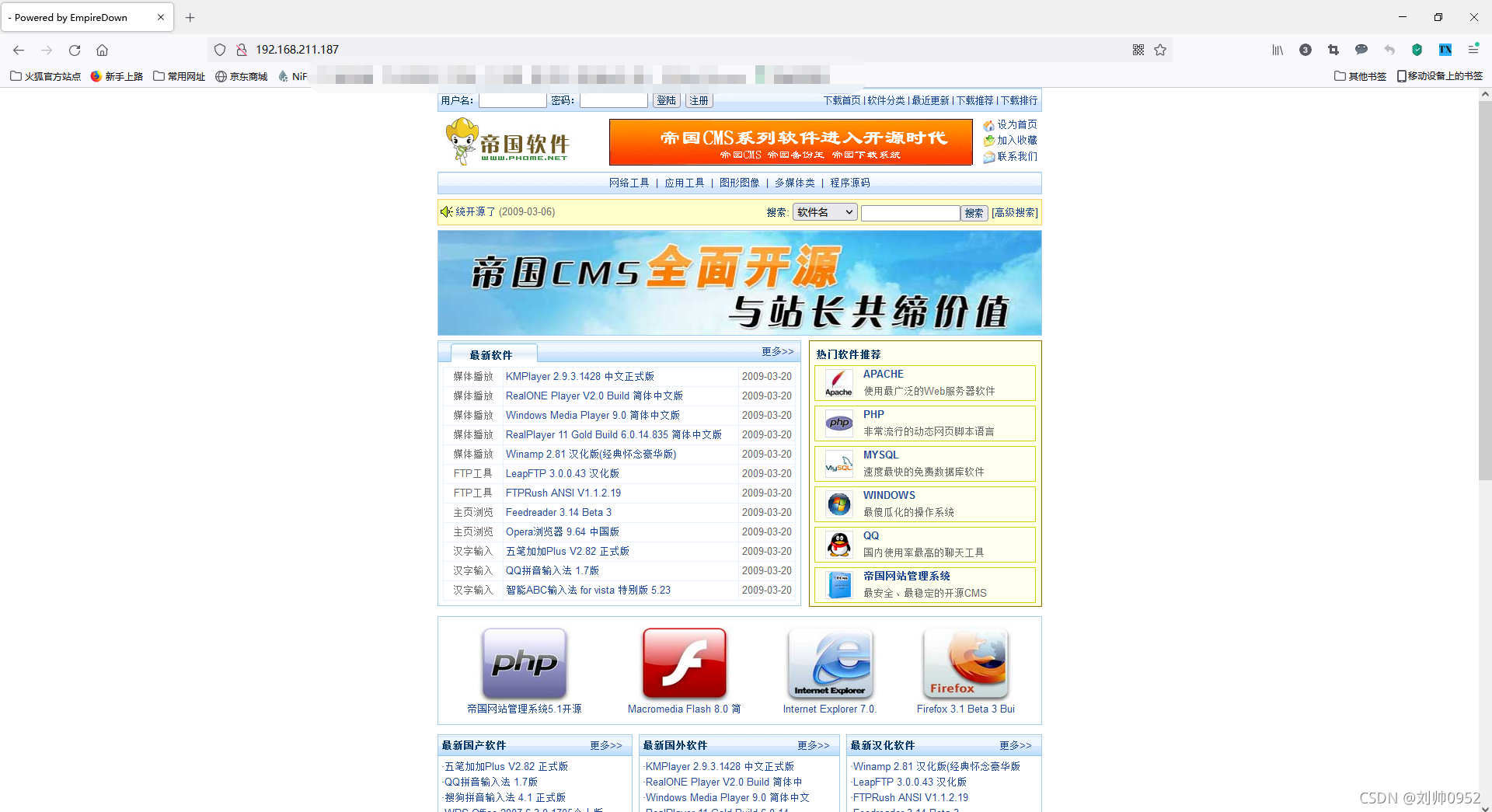Click 加入收藏 link
Image resolution: width=1492 pixels, height=812 pixels.
tap(1016, 140)
